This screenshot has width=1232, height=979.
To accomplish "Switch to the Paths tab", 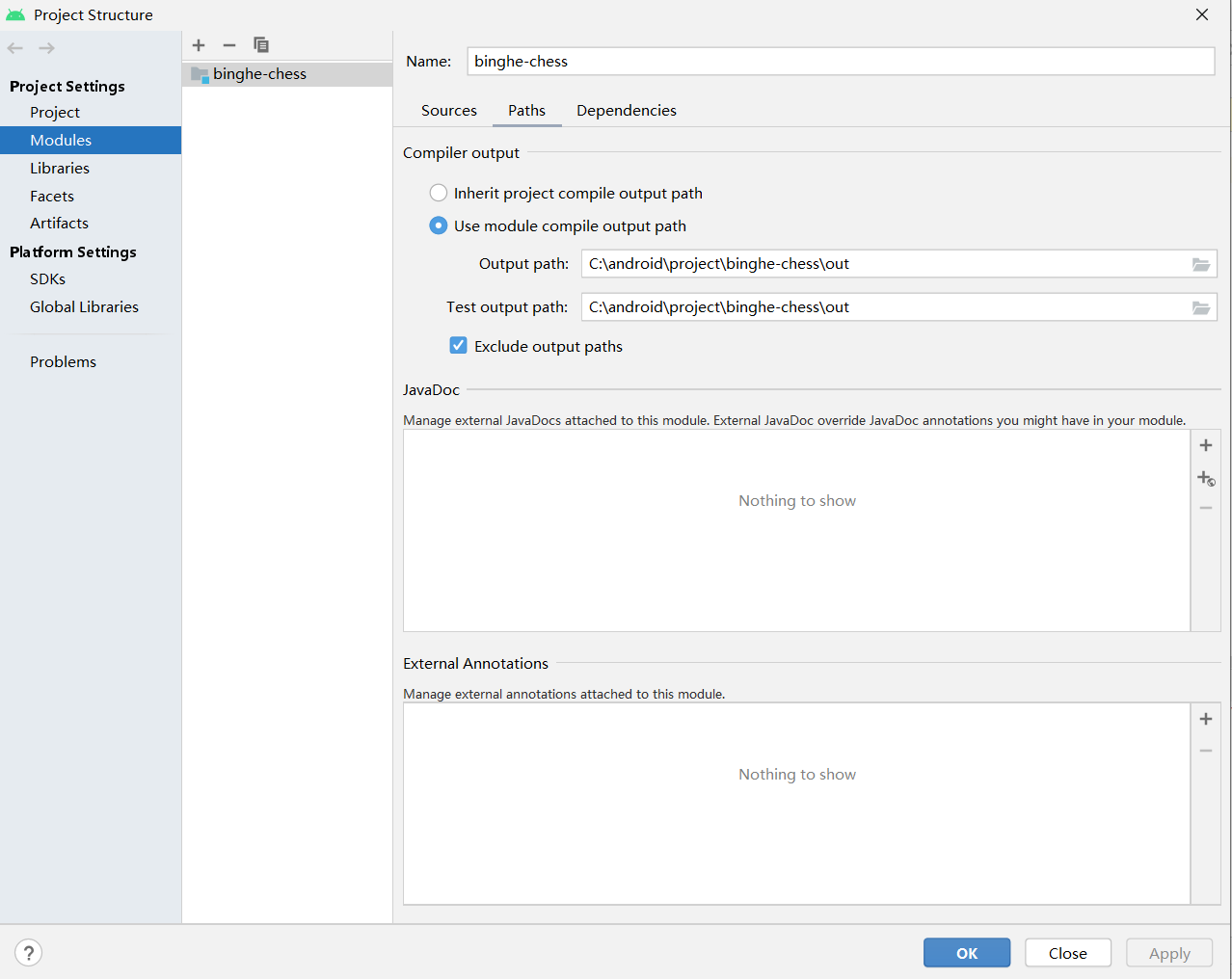I will point(527,111).
